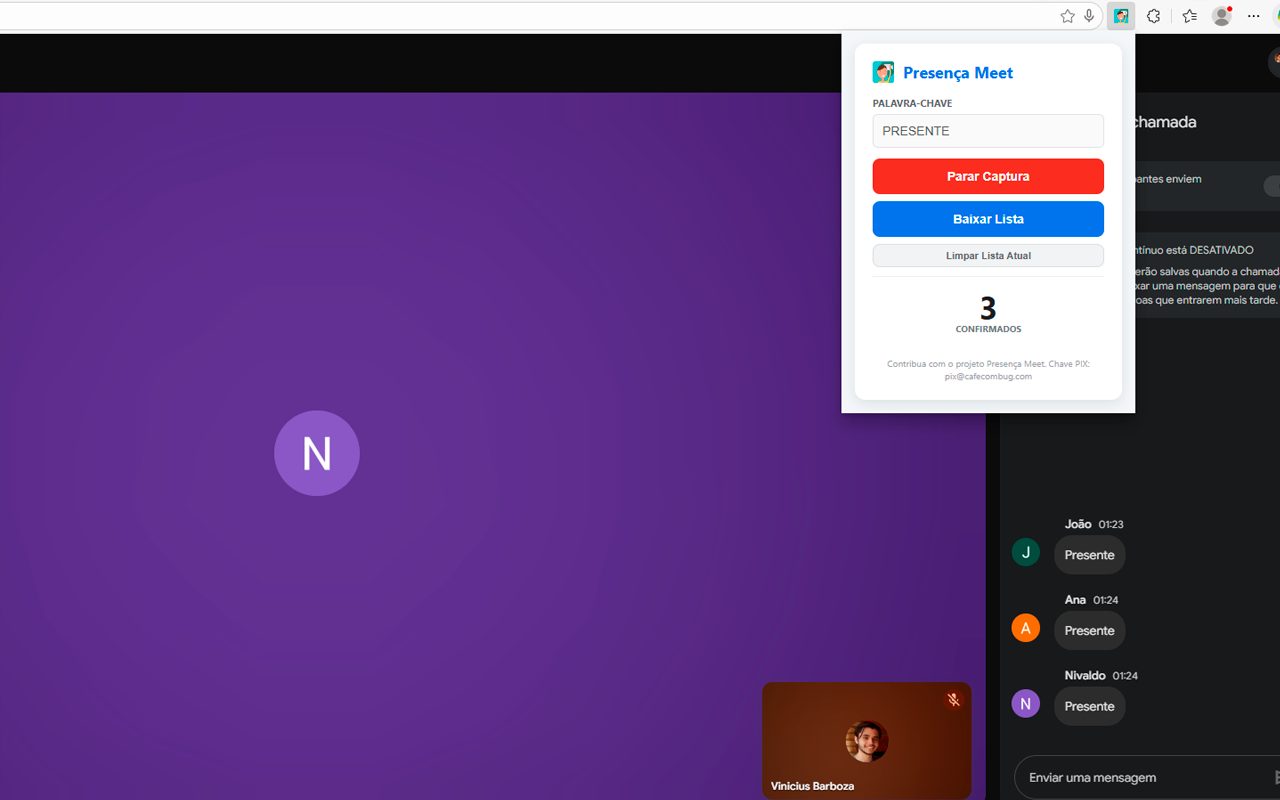
Task: Edit the PALAVRA-CHAVE keyword field
Action: pos(988,131)
